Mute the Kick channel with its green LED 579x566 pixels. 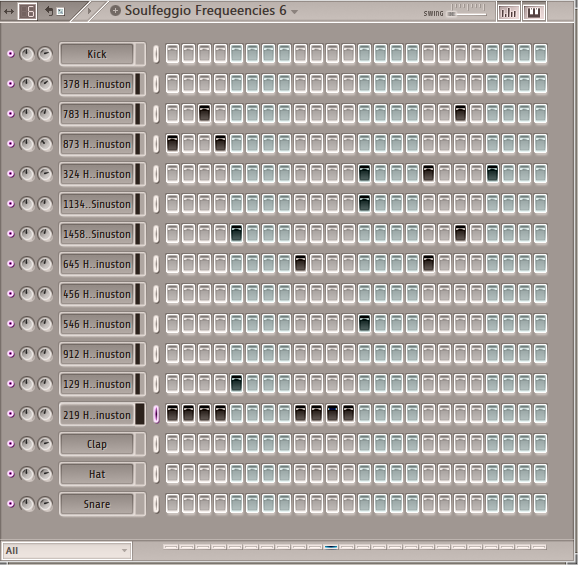click(11, 54)
